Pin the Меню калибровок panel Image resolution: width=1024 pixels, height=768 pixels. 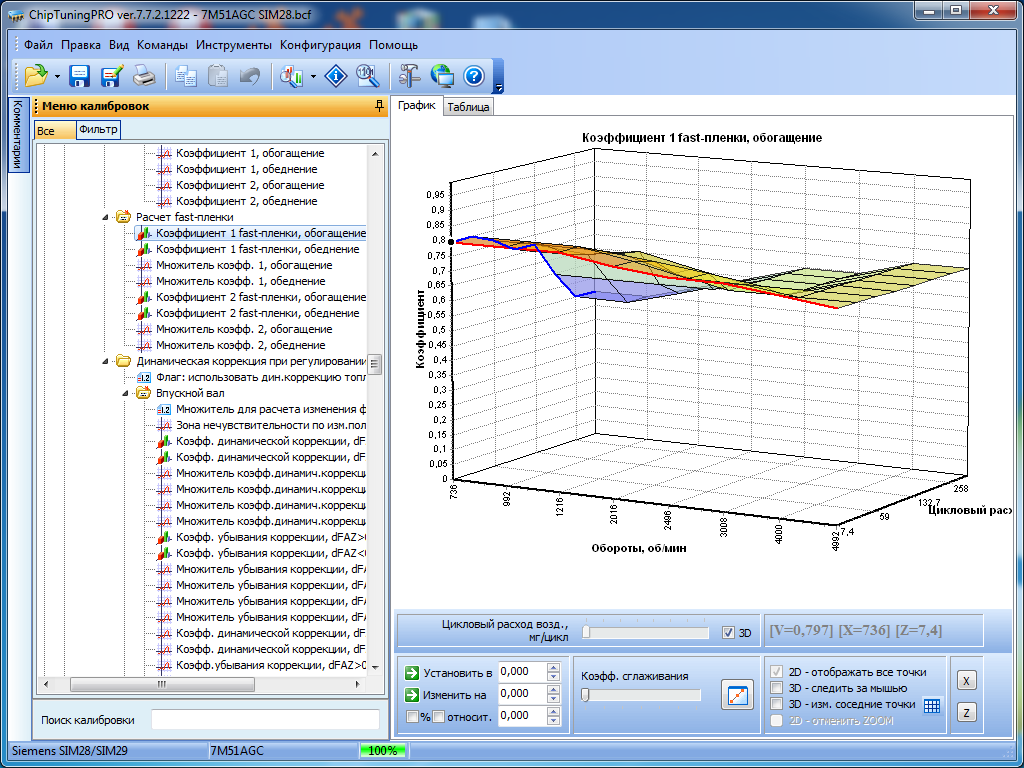(379, 106)
